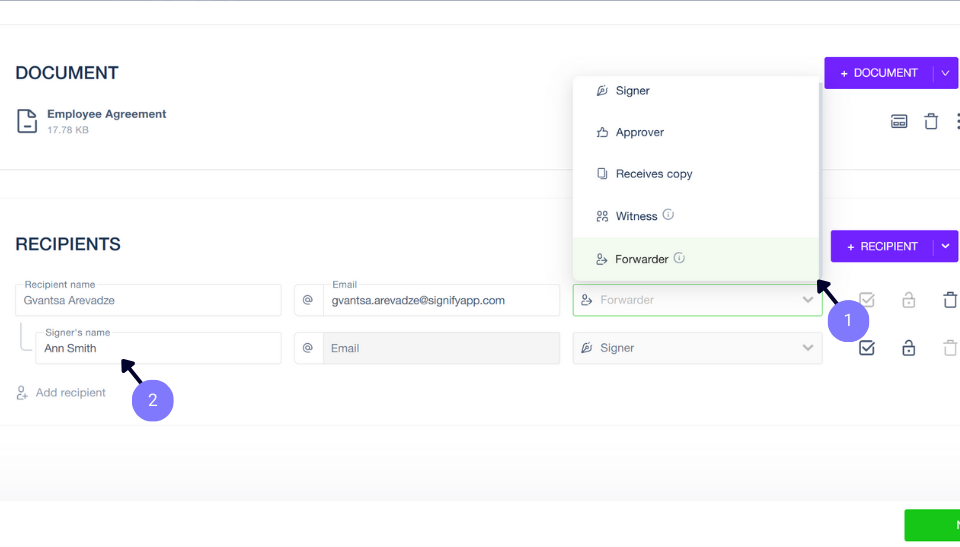Click the empty Email field in Ann Smith row

441,348
